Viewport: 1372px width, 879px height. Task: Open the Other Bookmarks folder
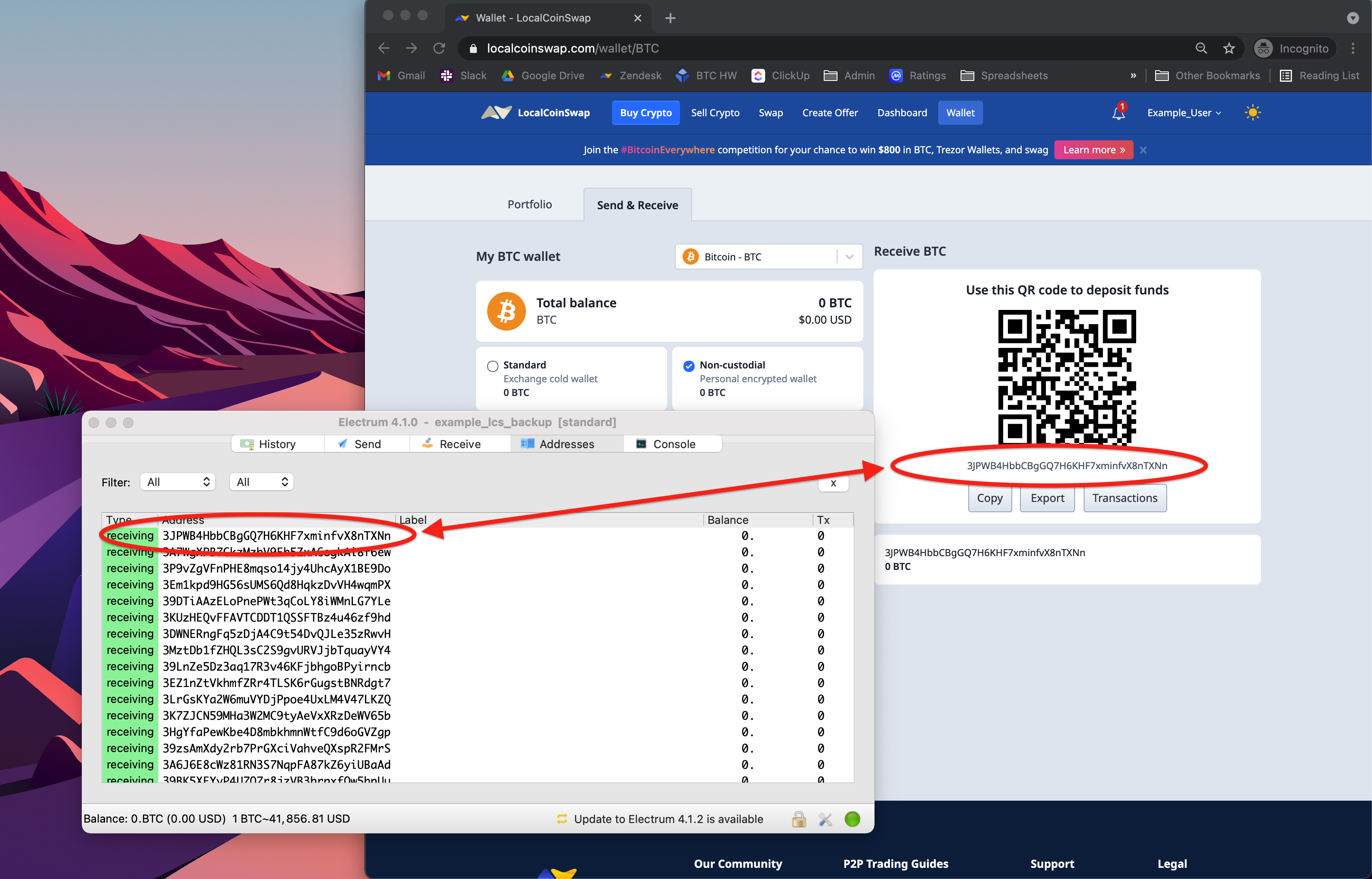tap(1207, 75)
